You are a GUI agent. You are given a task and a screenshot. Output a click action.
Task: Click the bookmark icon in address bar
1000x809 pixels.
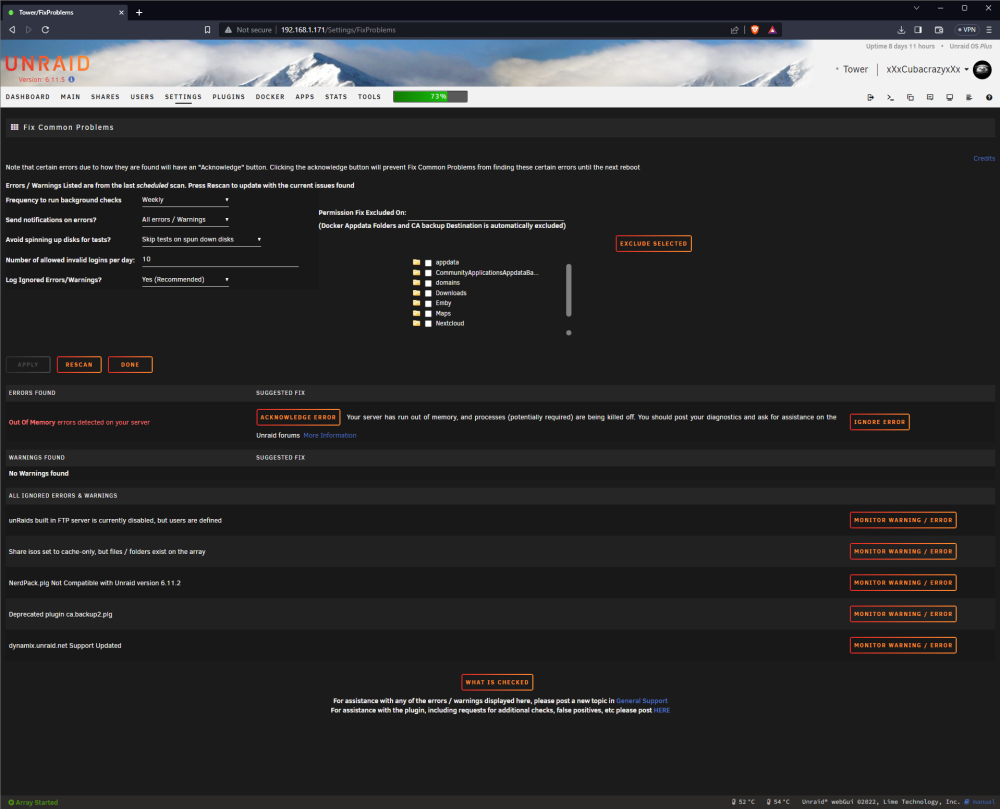click(x=207, y=30)
